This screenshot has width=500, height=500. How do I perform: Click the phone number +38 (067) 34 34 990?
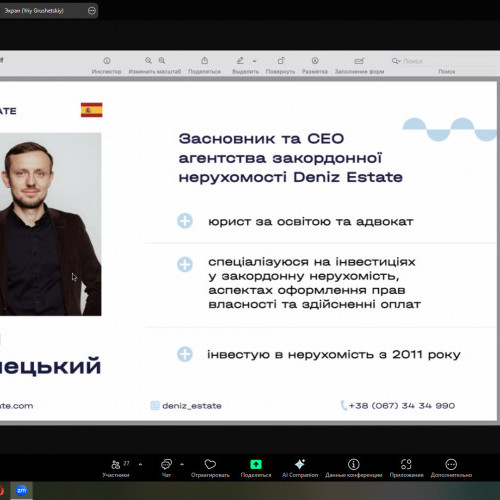(402, 406)
